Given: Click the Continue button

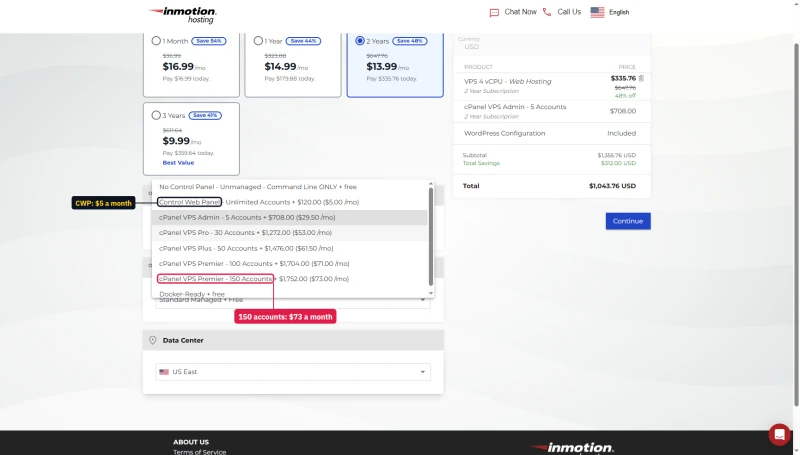Looking at the screenshot, I should [x=628, y=221].
